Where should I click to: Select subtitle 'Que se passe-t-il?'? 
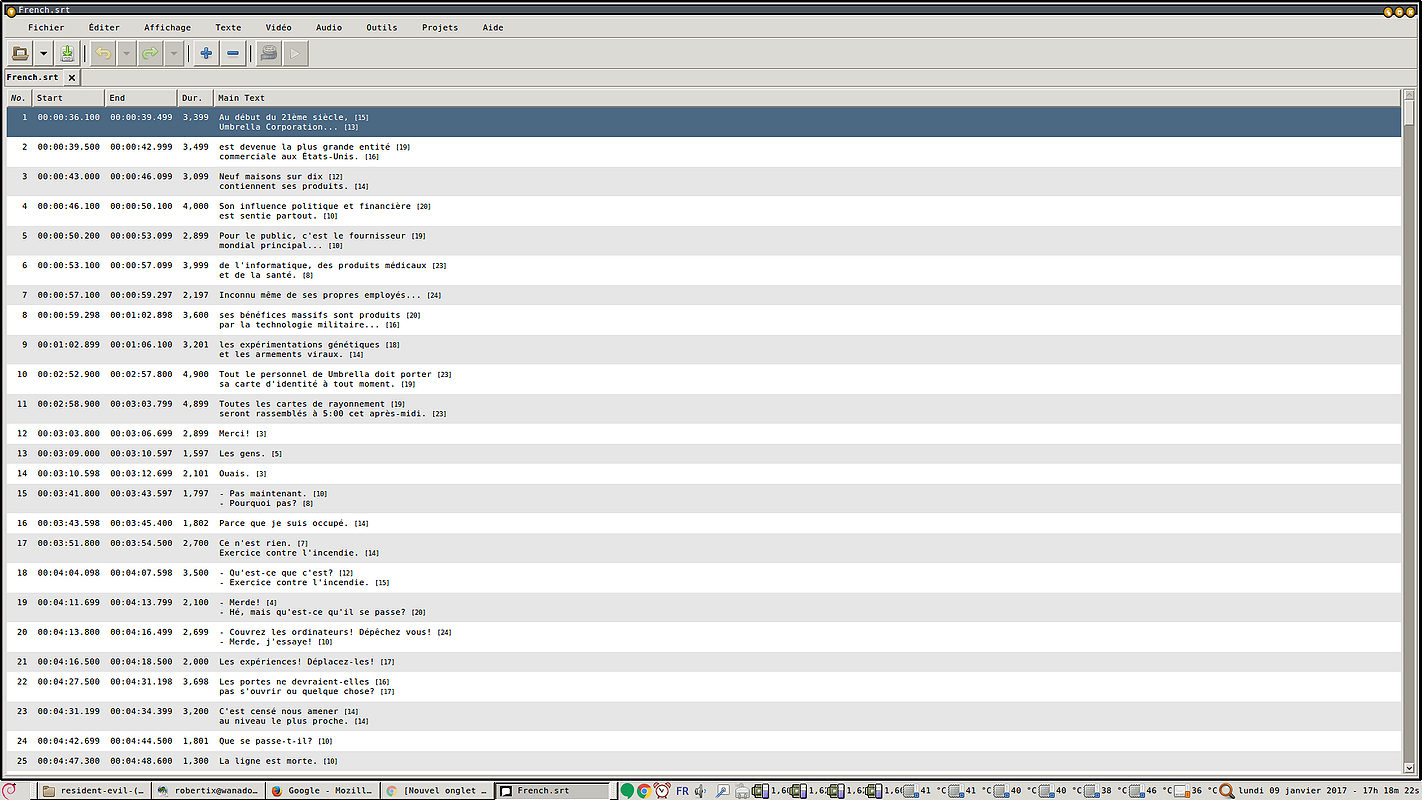point(266,741)
